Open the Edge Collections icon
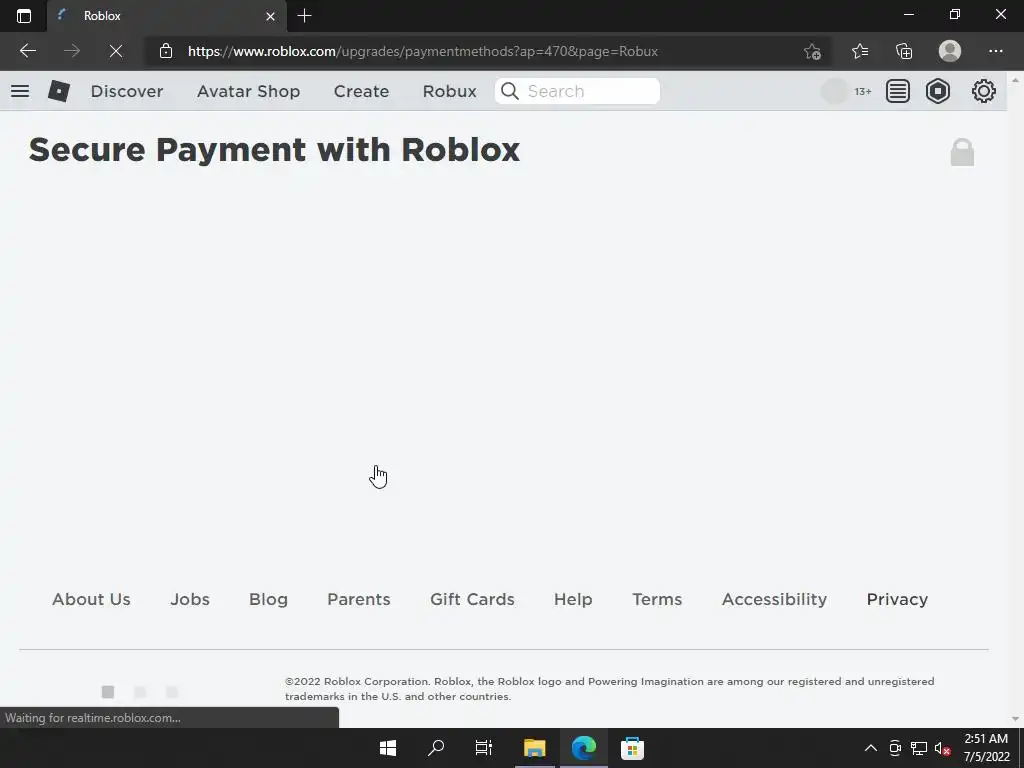Image resolution: width=1024 pixels, height=768 pixels. pyautogui.click(x=904, y=51)
